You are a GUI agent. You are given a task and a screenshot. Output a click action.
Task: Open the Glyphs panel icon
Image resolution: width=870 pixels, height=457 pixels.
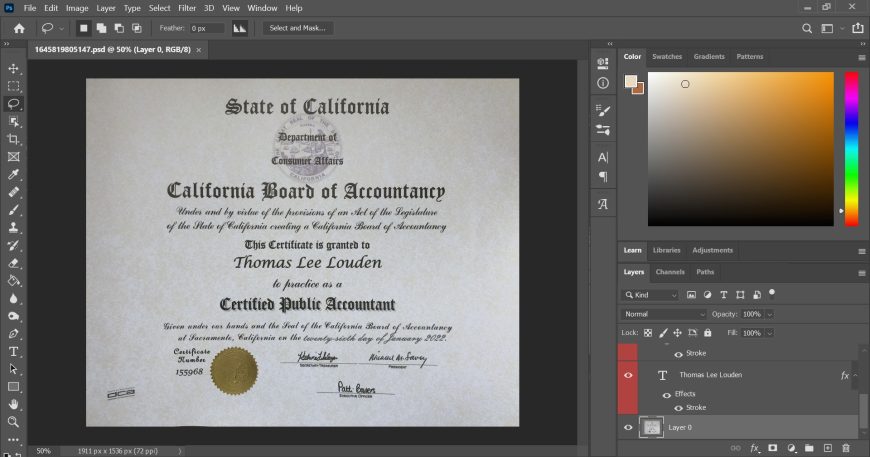[603, 204]
